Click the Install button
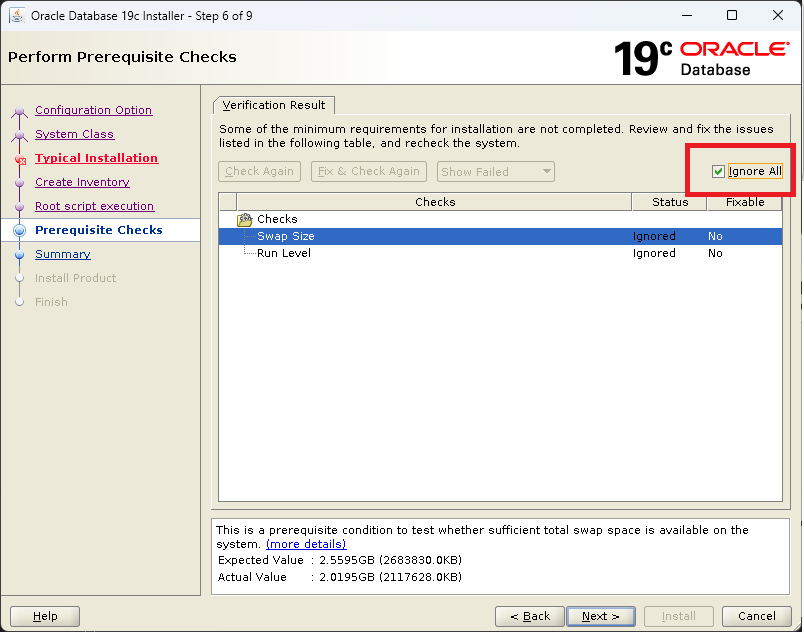 pyautogui.click(x=678, y=616)
